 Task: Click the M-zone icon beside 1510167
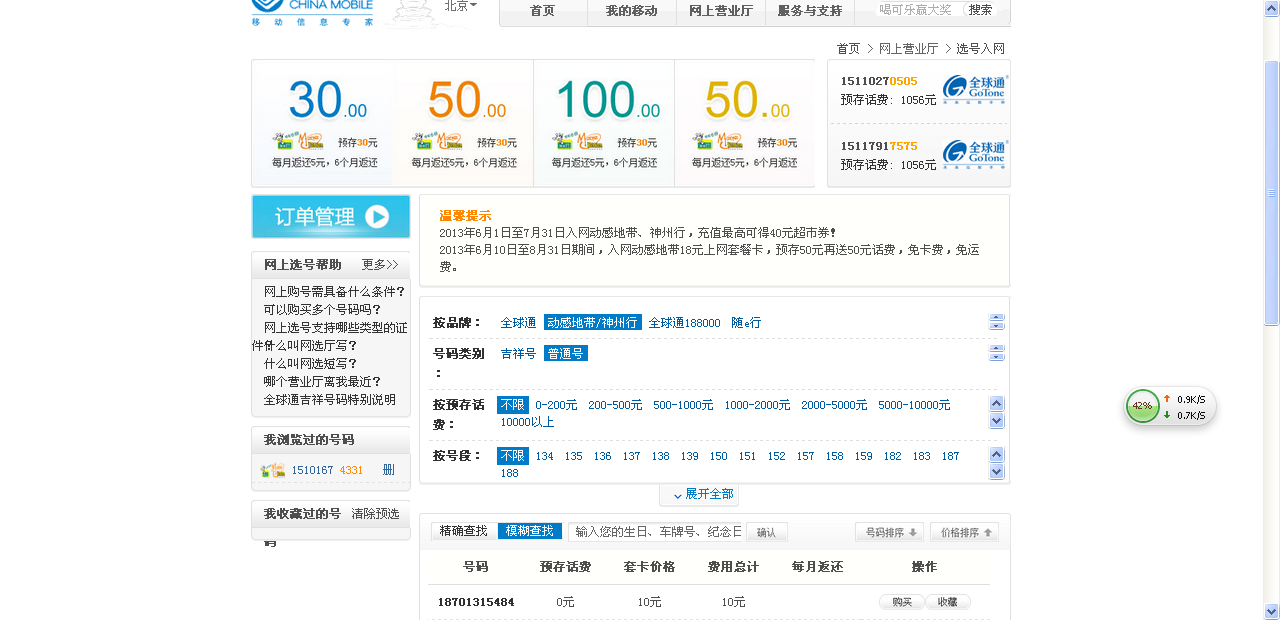click(272, 470)
